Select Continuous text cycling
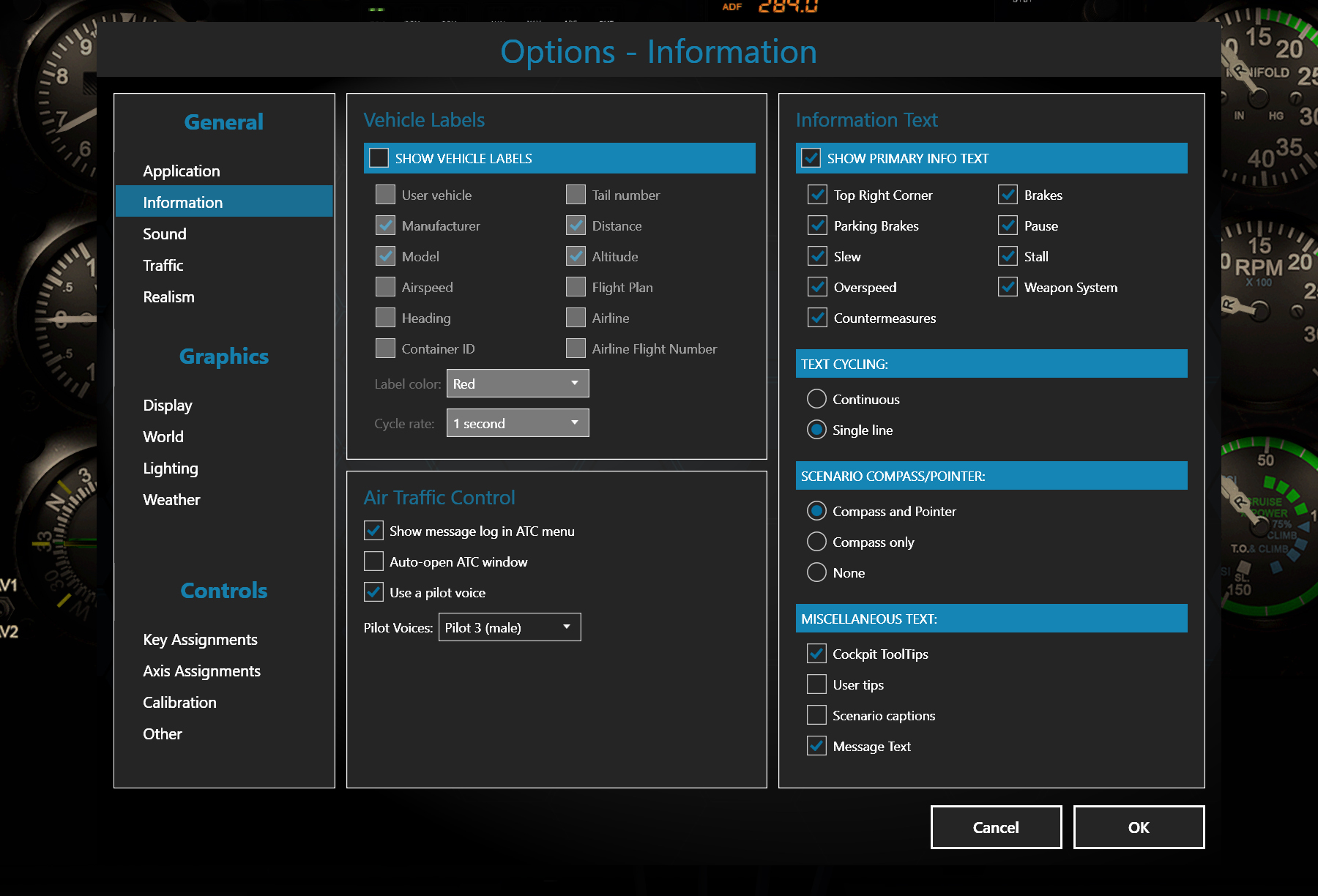Image resolution: width=1318 pixels, height=896 pixels. pyautogui.click(x=816, y=399)
